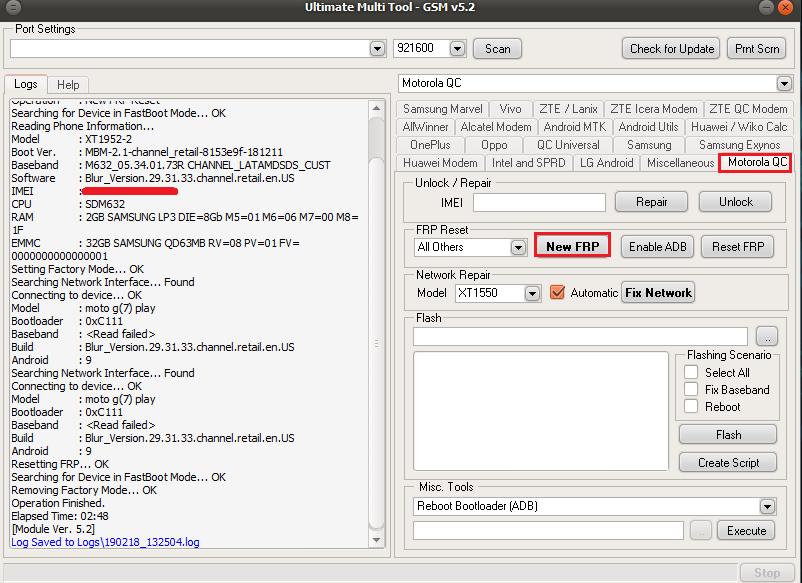
Task: Click the Fix Network button
Action: pyautogui.click(x=658, y=293)
